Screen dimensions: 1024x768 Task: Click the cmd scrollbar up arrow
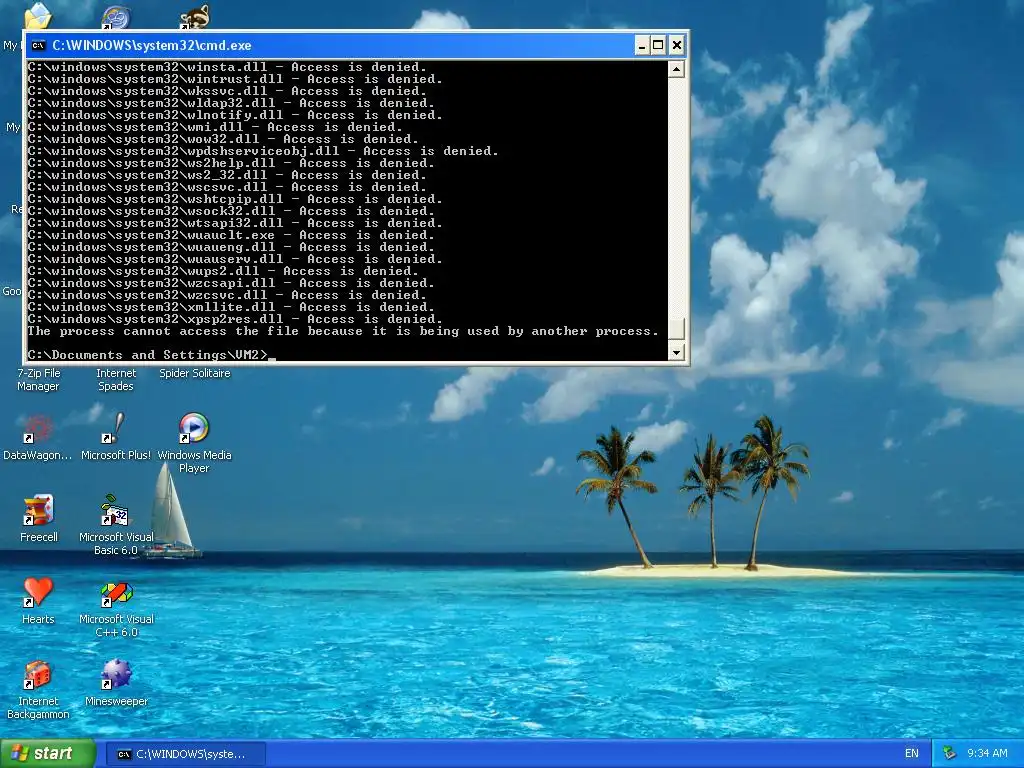[677, 69]
